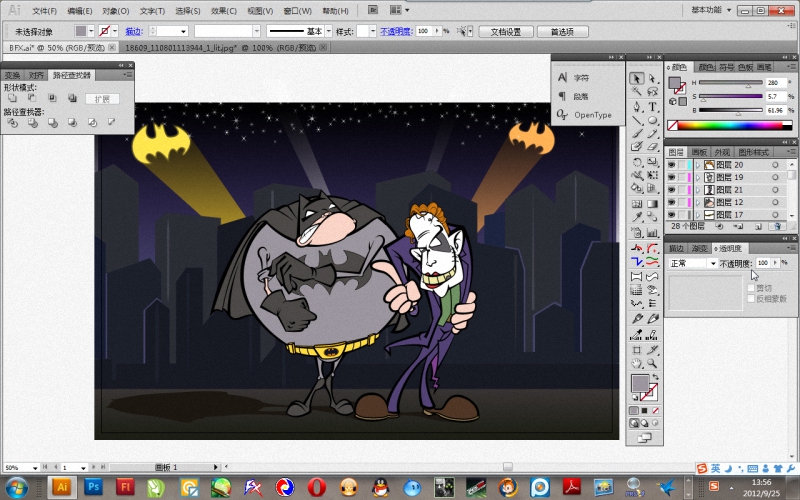Toggle the 反相蒙版 checkbox

point(751,298)
